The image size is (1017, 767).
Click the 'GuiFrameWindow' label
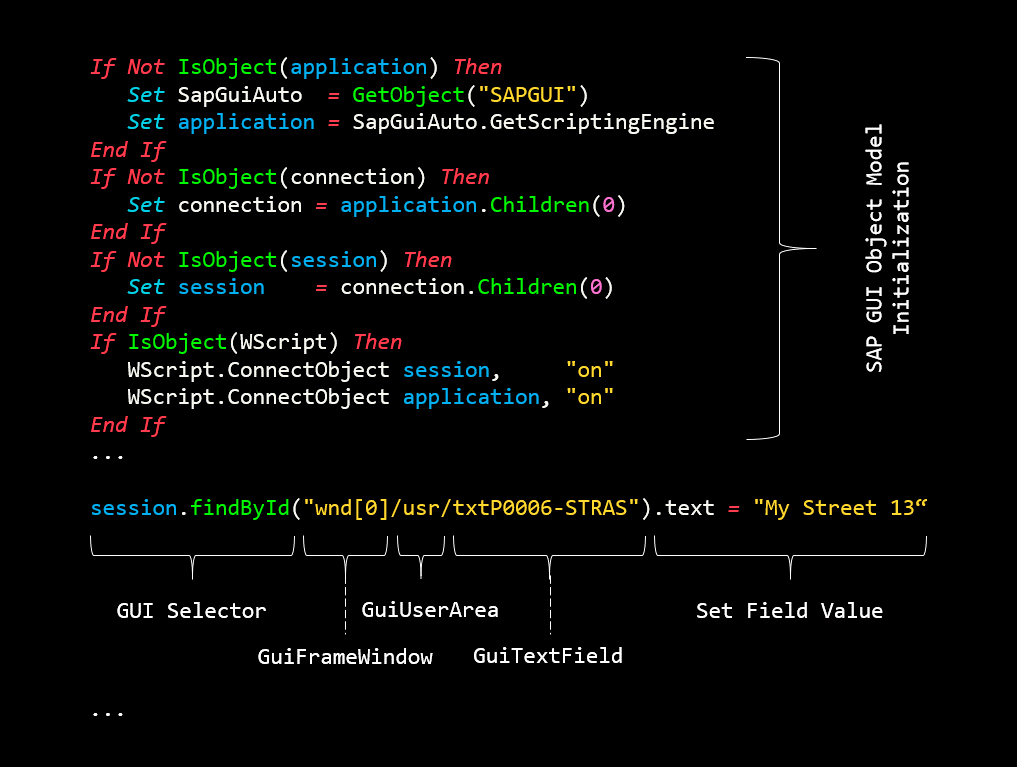pyautogui.click(x=345, y=657)
